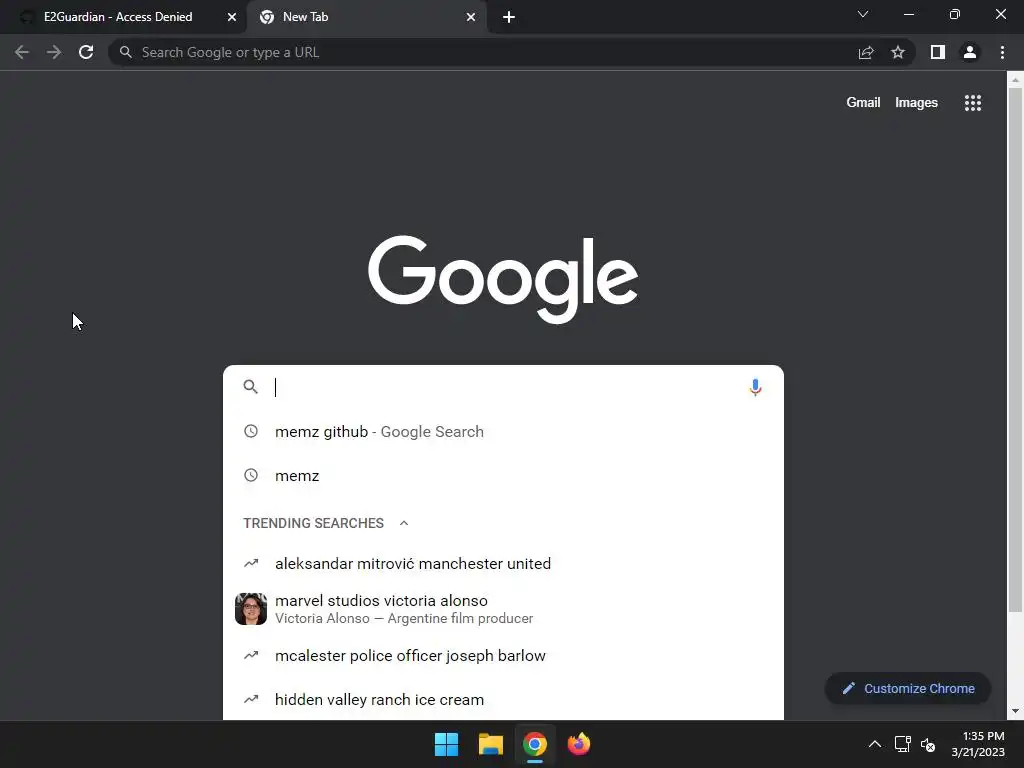Click the Customize Chrome button

(908, 688)
